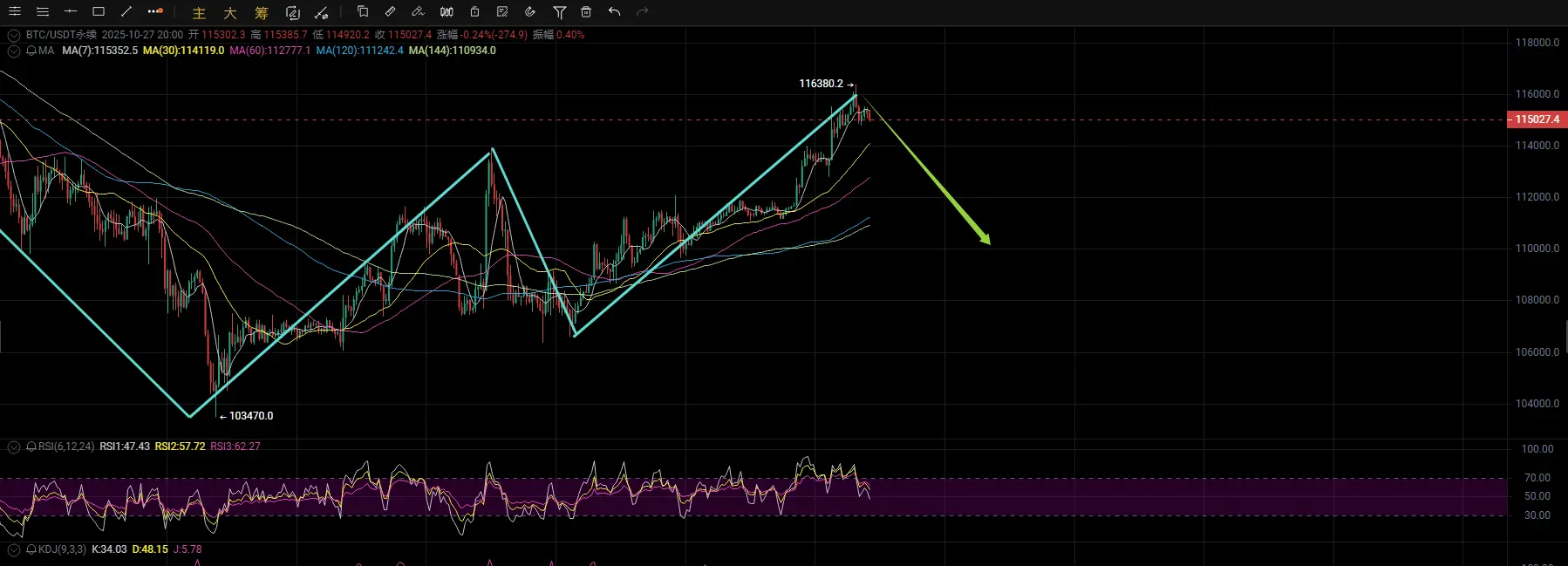Image resolution: width=1568 pixels, height=566 pixels.
Task: Click the MA(60):112777.1 value
Action: (269, 51)
